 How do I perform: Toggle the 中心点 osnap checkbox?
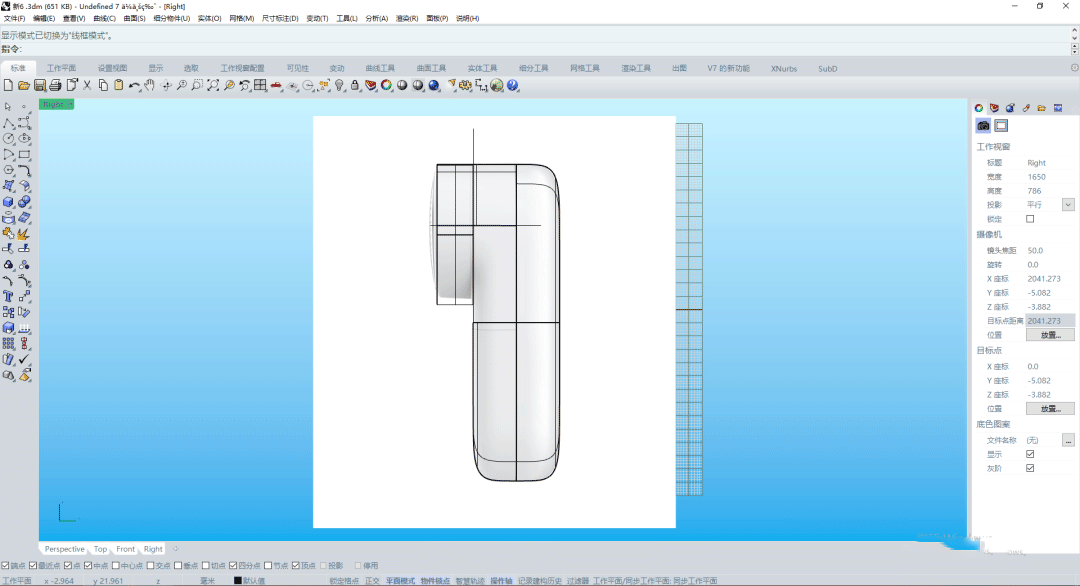click(116, 565)
